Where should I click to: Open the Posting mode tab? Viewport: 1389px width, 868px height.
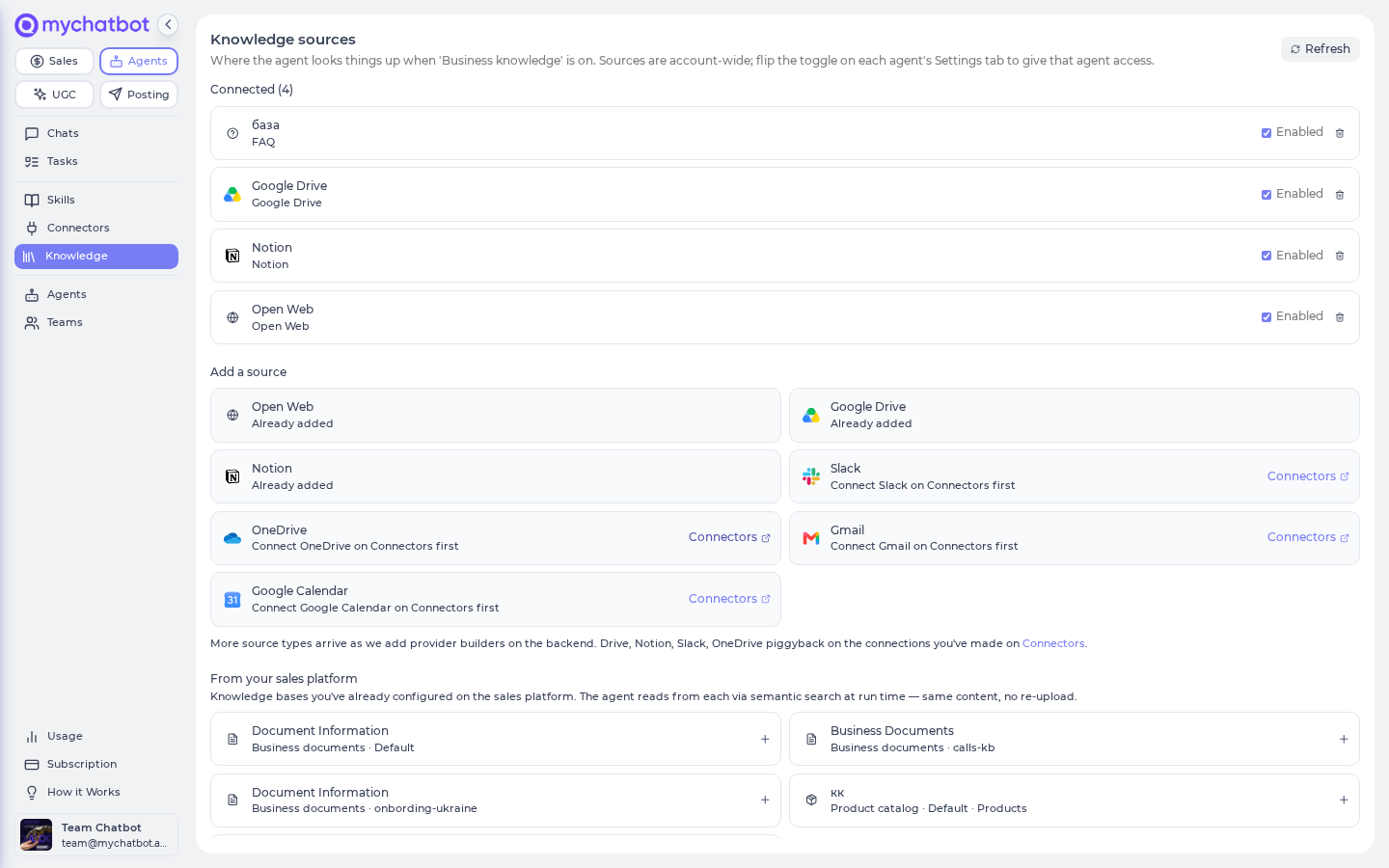[139, 95]
